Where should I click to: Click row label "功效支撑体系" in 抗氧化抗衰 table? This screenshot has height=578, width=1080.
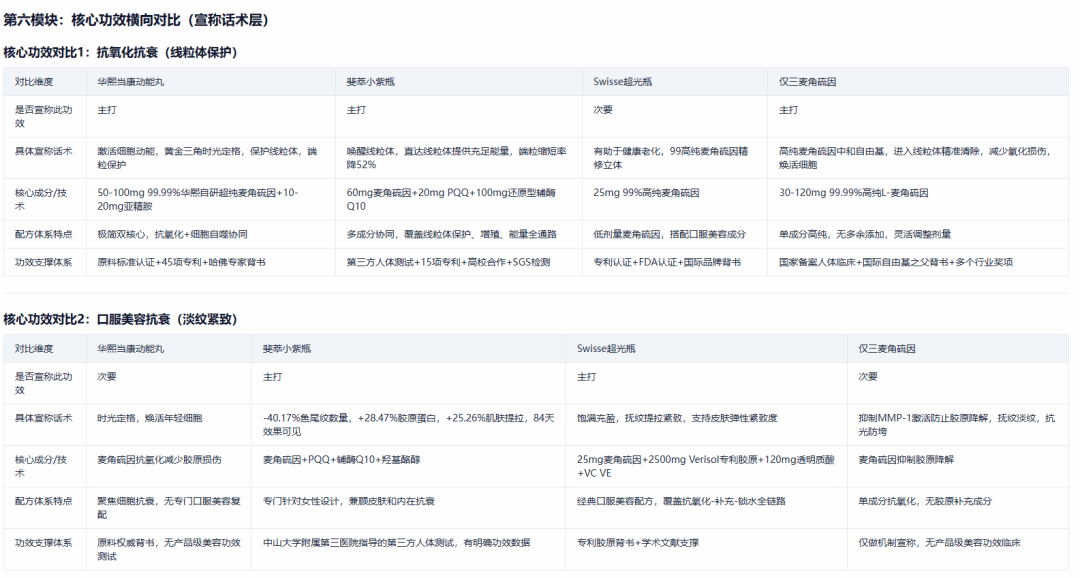(x=43, y=262)
